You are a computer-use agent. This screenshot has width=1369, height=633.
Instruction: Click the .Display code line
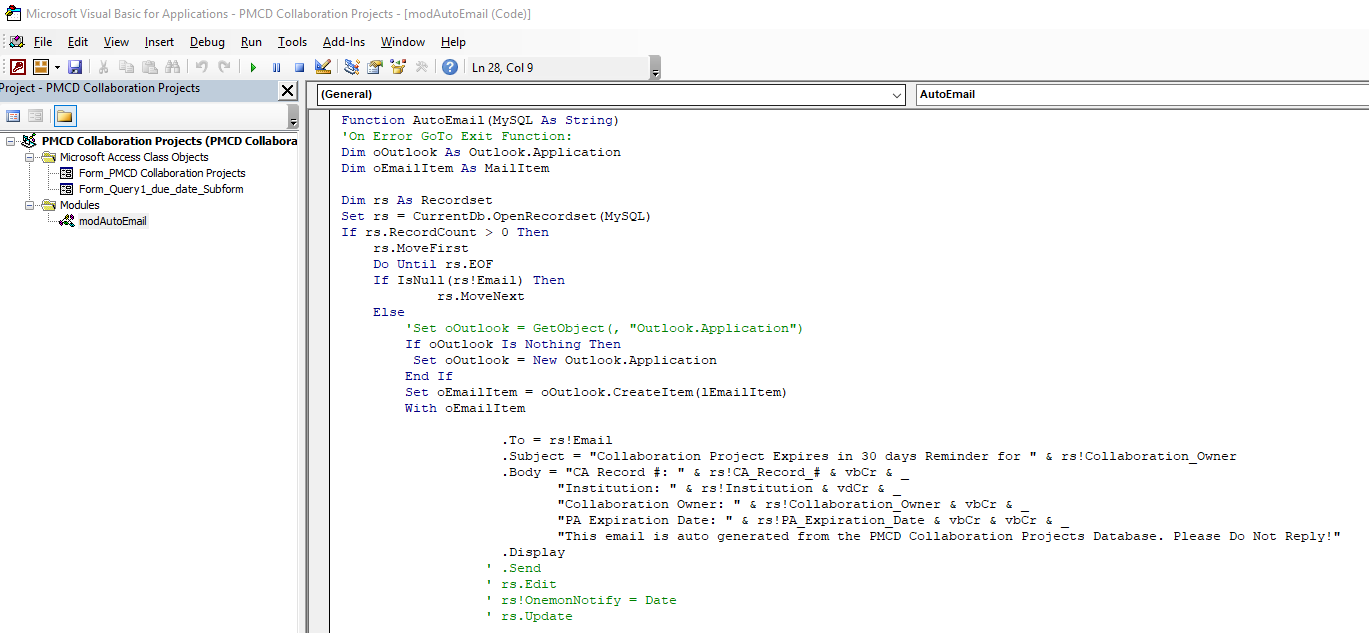click(x=533, y=552)
